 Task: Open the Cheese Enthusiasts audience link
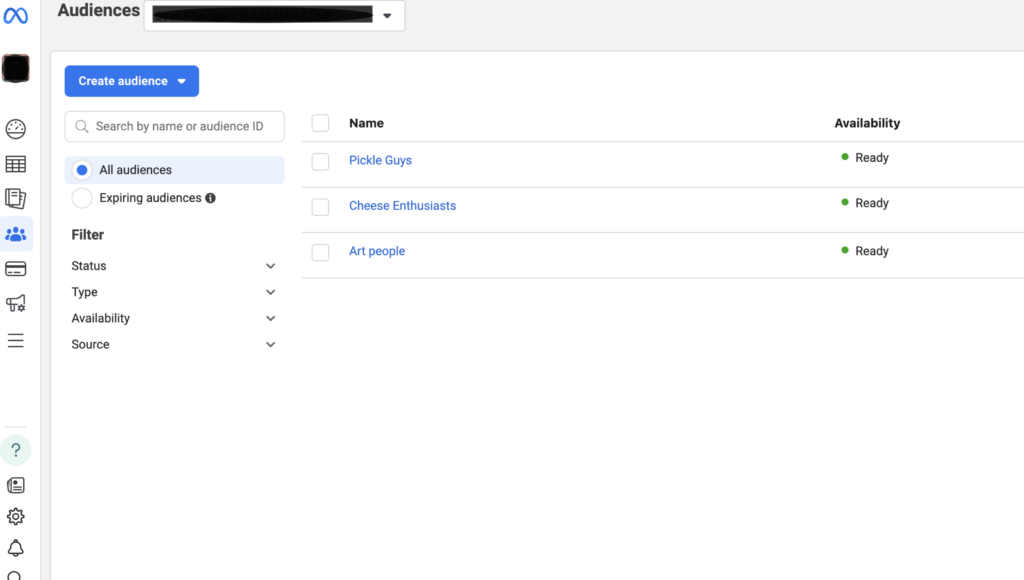point(402,206)
